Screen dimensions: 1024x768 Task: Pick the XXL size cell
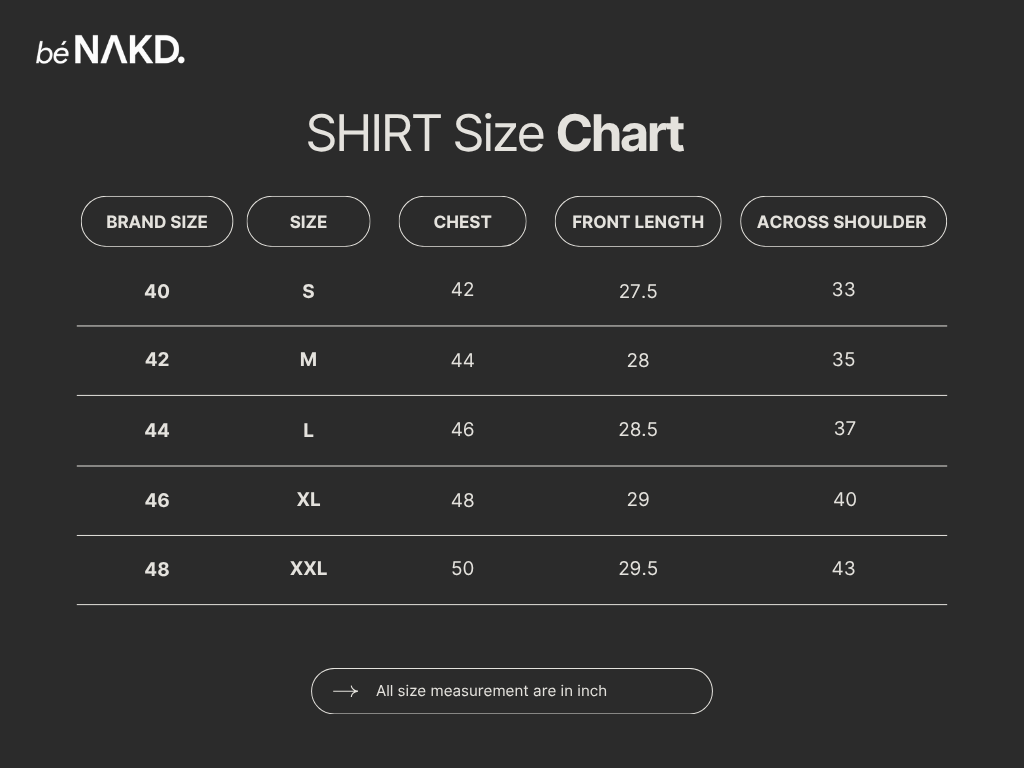(308, 569)
